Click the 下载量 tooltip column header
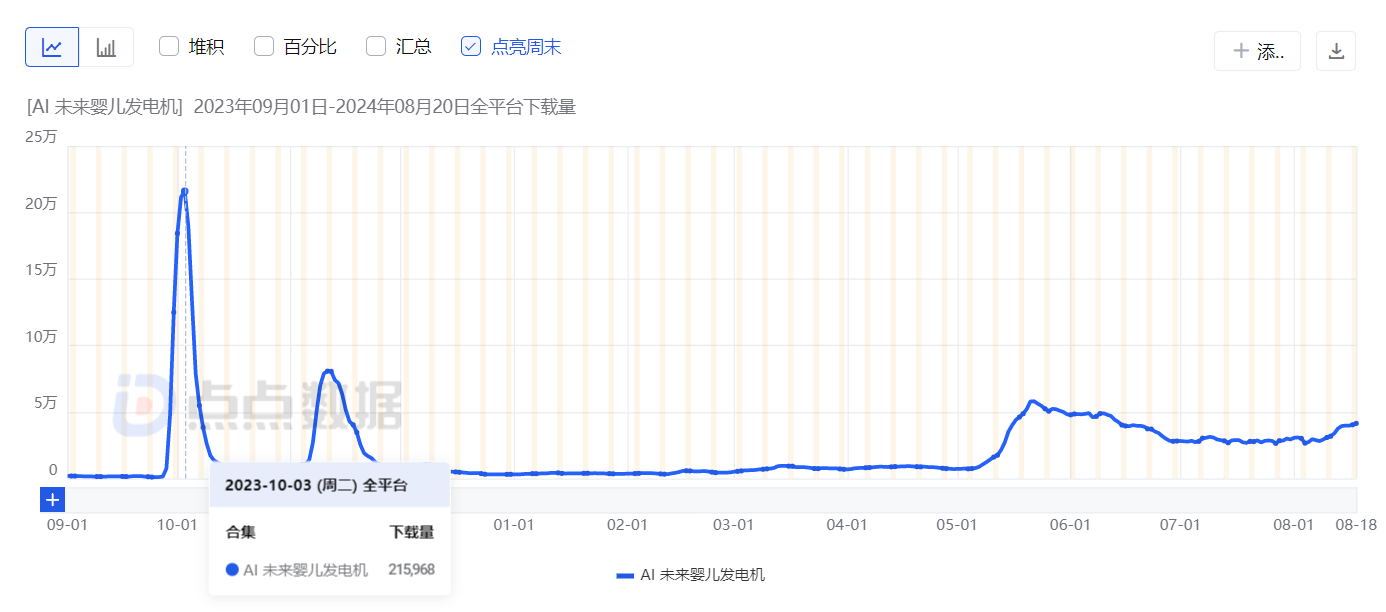This screenshot has height=612, width=1386. point(412,532)
